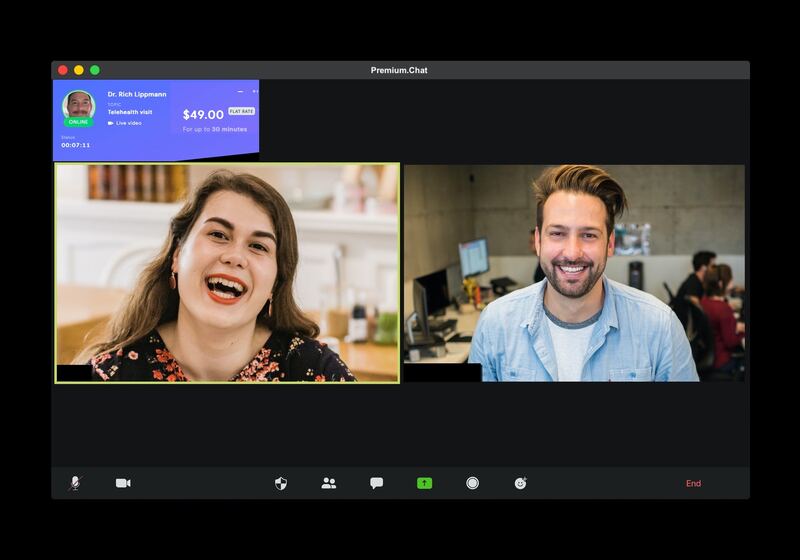800x560 pixels.
Task: Open the chat bubble panel
Action: pyautogui.click(x=377, y=483)
